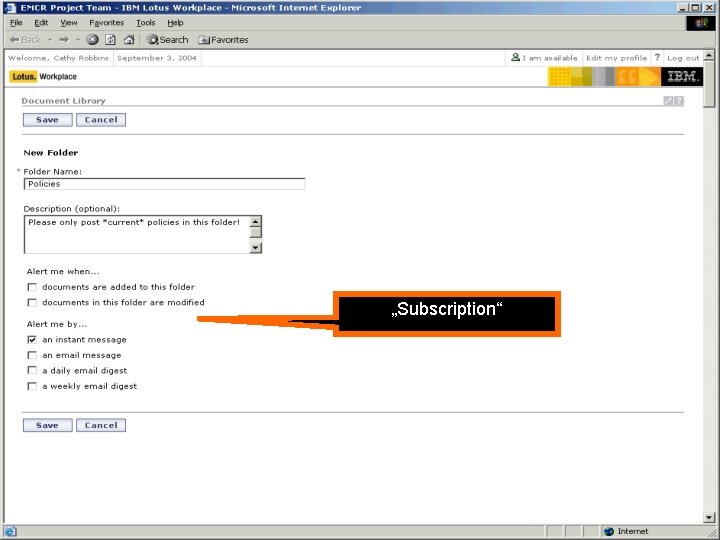Click Log out link
The width and height of the screenshot is (720, 540).
(x=683, y=58)
